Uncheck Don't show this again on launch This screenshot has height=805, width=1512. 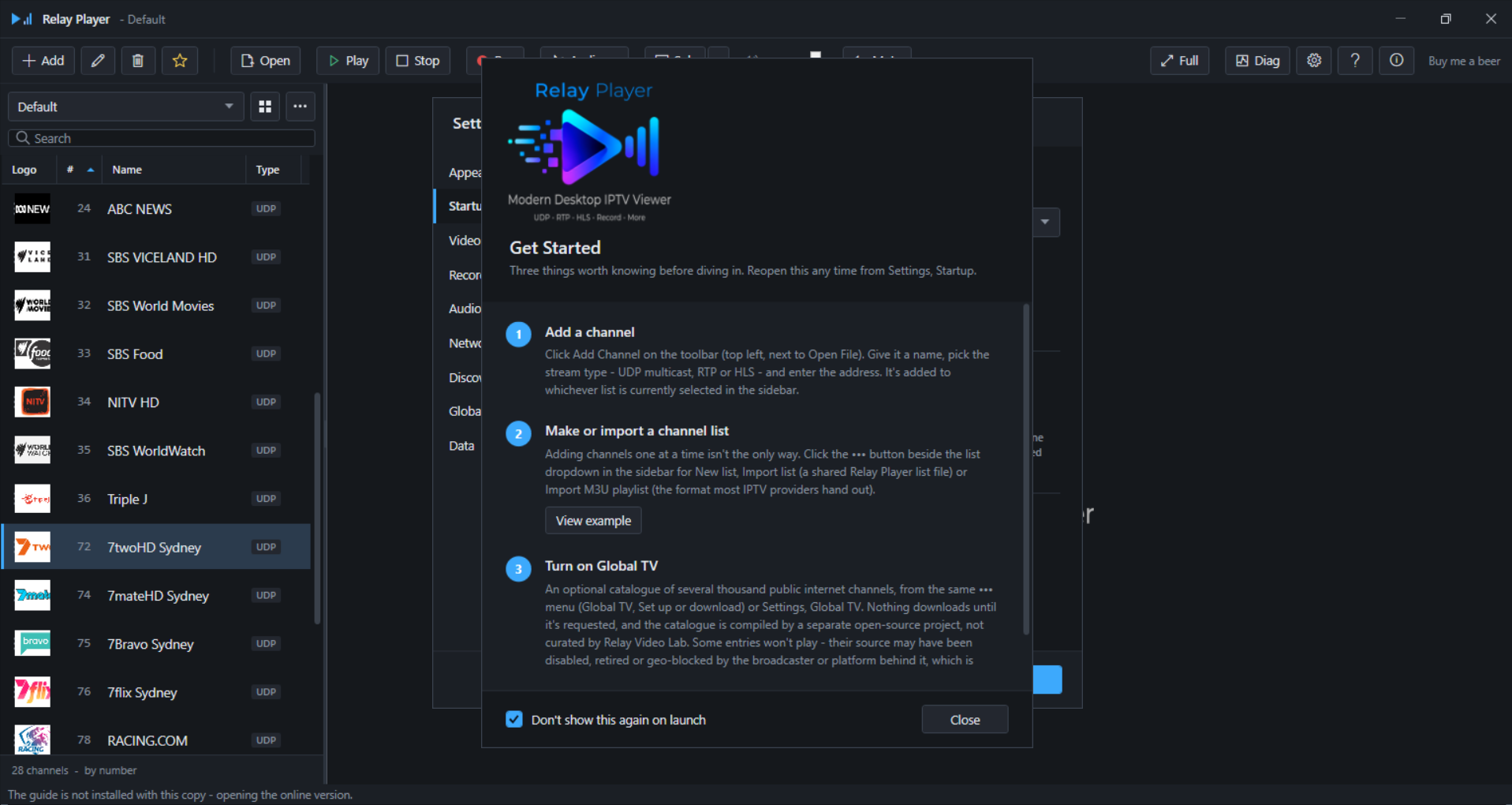[x=514, y=719]
